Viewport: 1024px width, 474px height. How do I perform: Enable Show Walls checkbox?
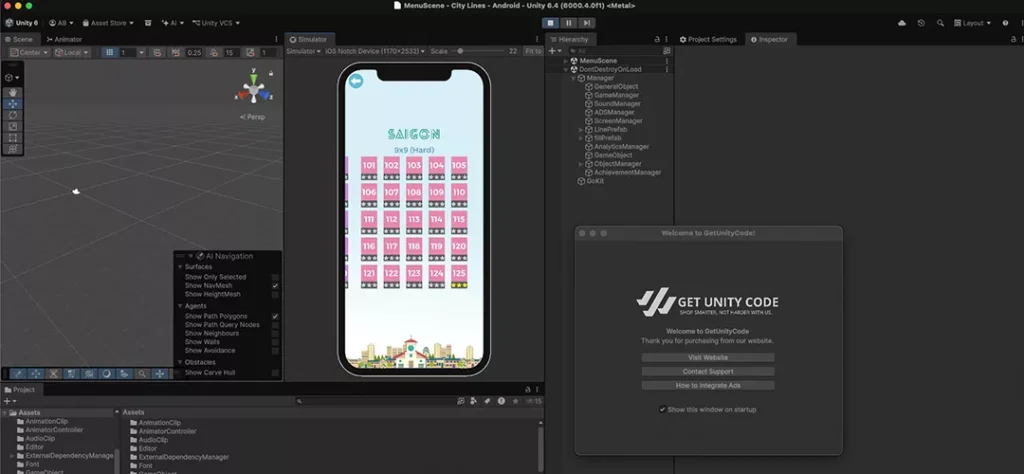tap(275, 342)
